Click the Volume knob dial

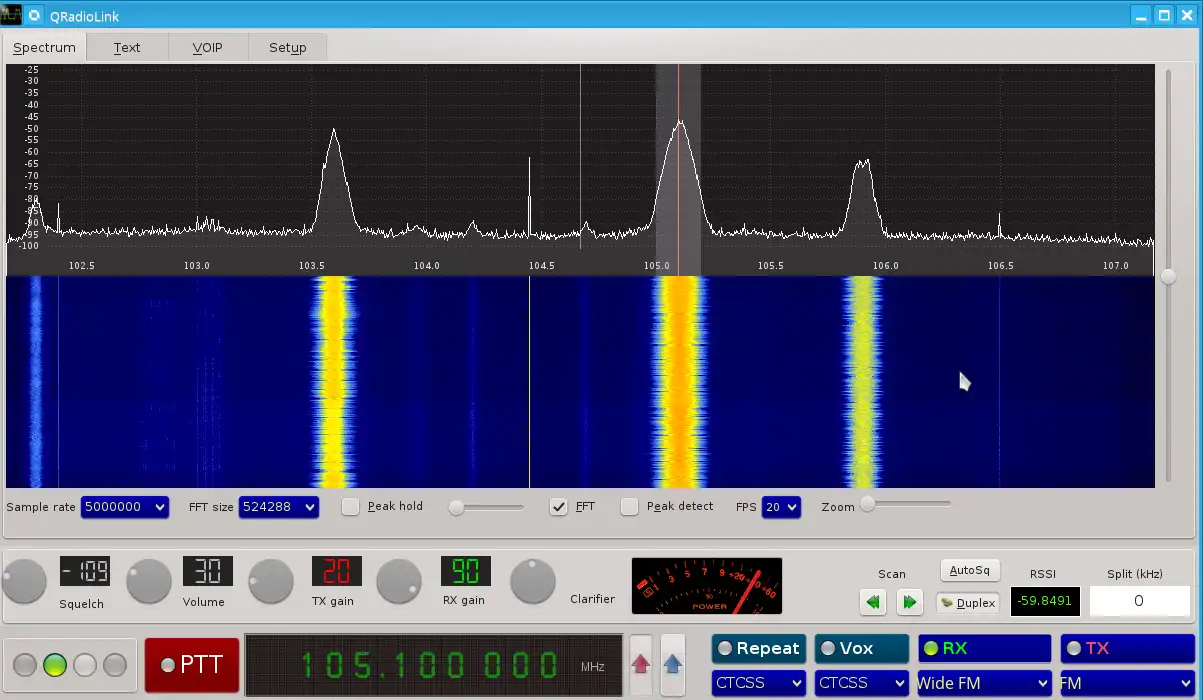[149, 581]
